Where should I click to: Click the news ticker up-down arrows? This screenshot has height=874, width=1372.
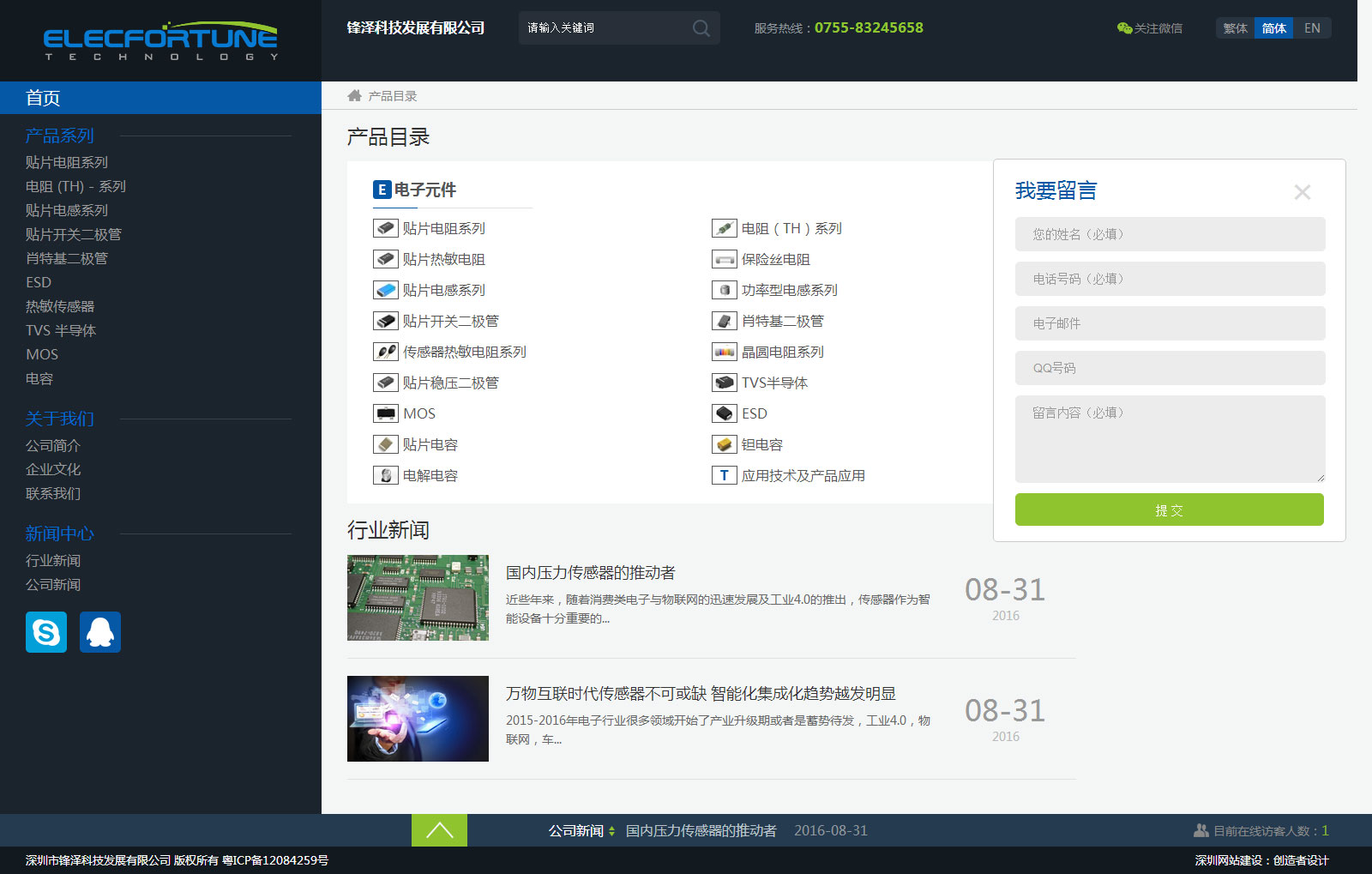tap(611, 831)
